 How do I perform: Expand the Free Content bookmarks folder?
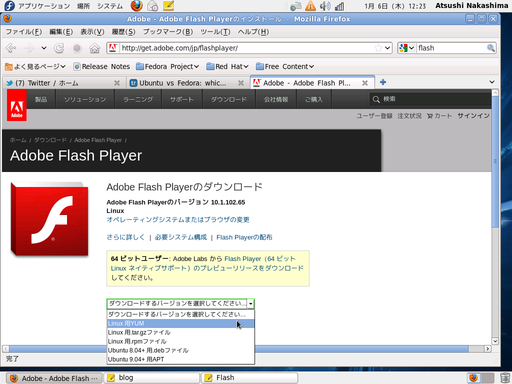click(285, 67)
